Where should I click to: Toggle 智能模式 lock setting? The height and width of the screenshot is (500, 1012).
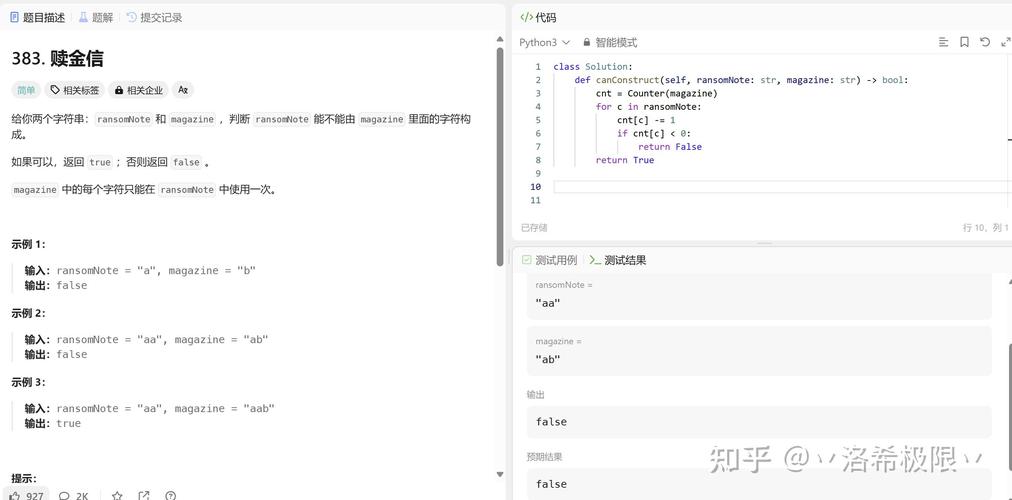coord(610,42)
